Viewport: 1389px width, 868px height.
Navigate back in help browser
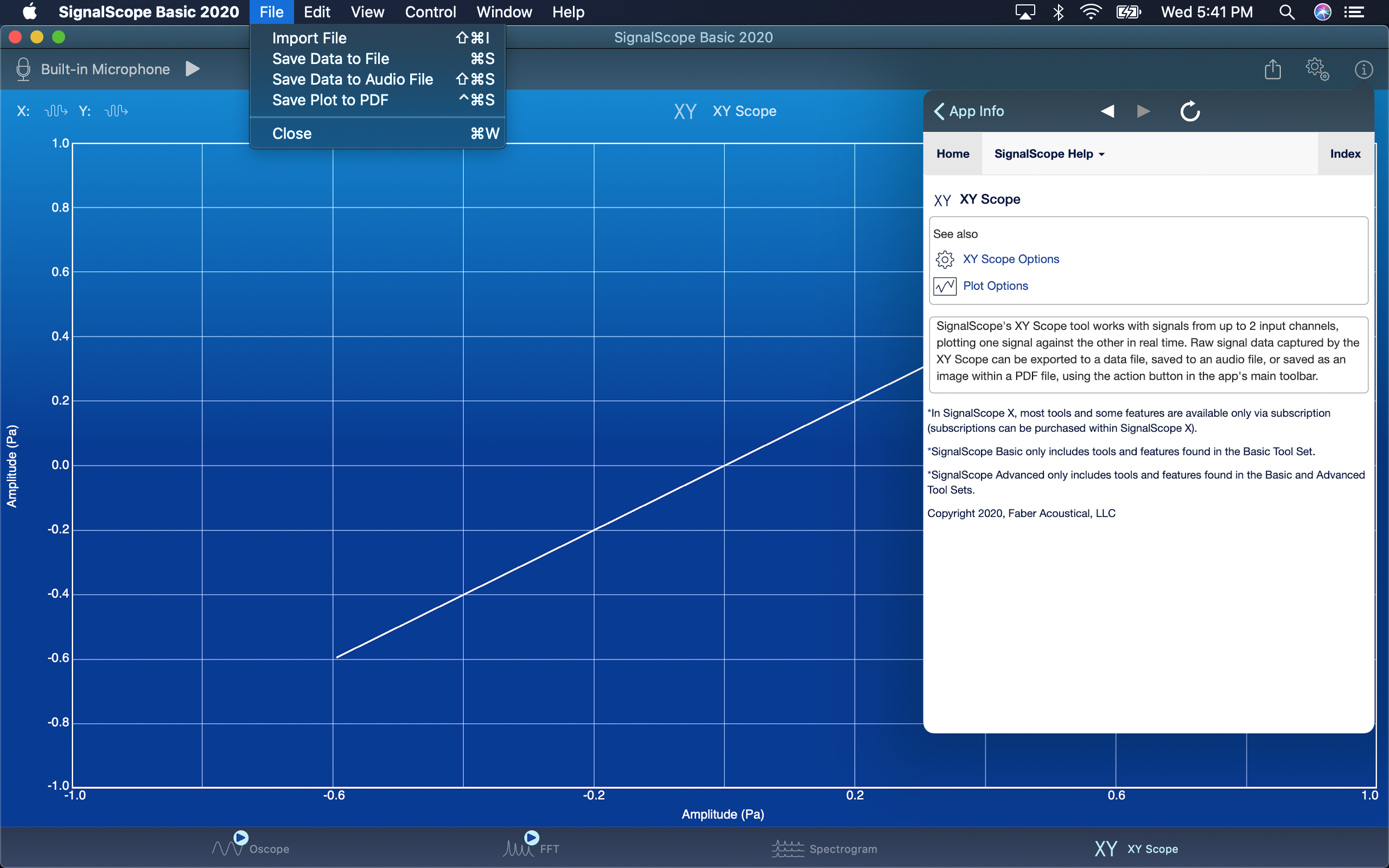click(1108, 111)
